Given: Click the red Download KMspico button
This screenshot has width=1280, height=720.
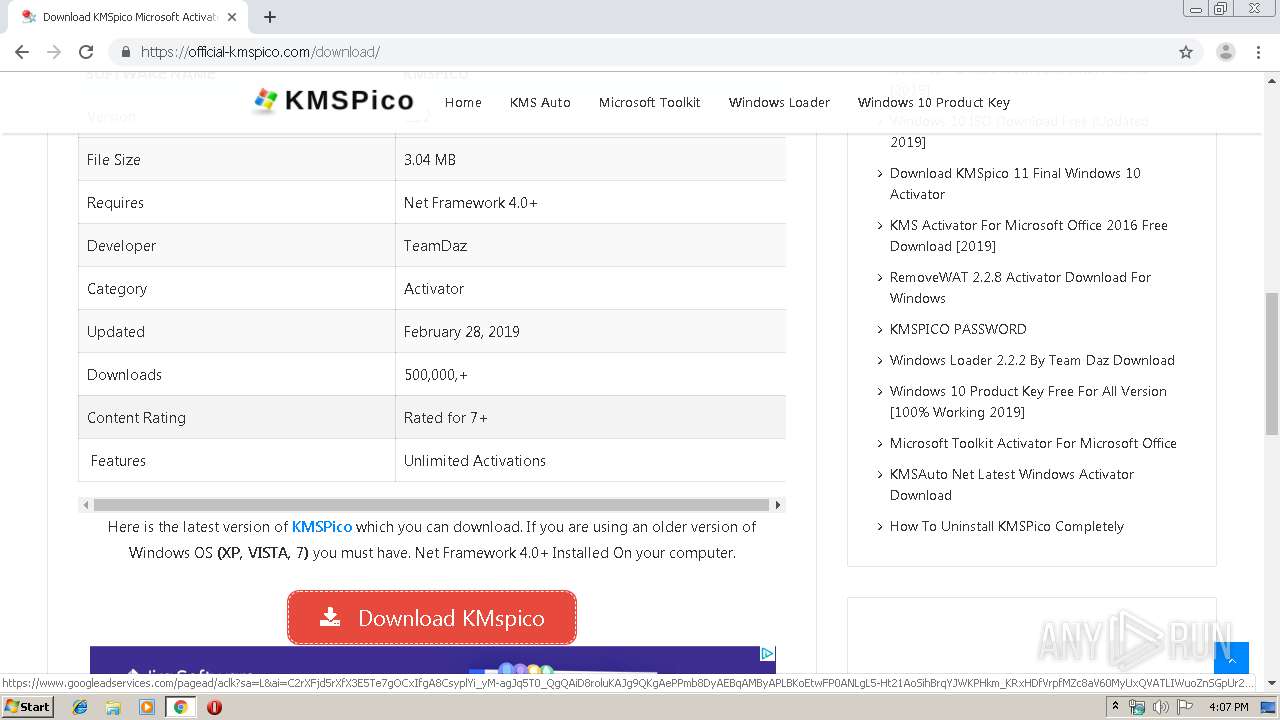Looking at the screenshot, I should (432, 618).
